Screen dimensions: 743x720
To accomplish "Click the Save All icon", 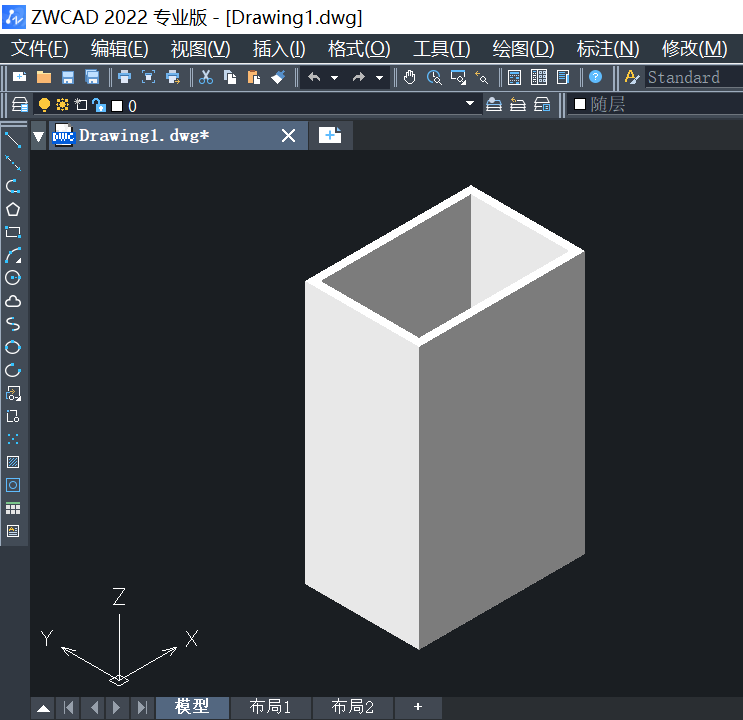I will pyautogui.click(x=92, y=77).
